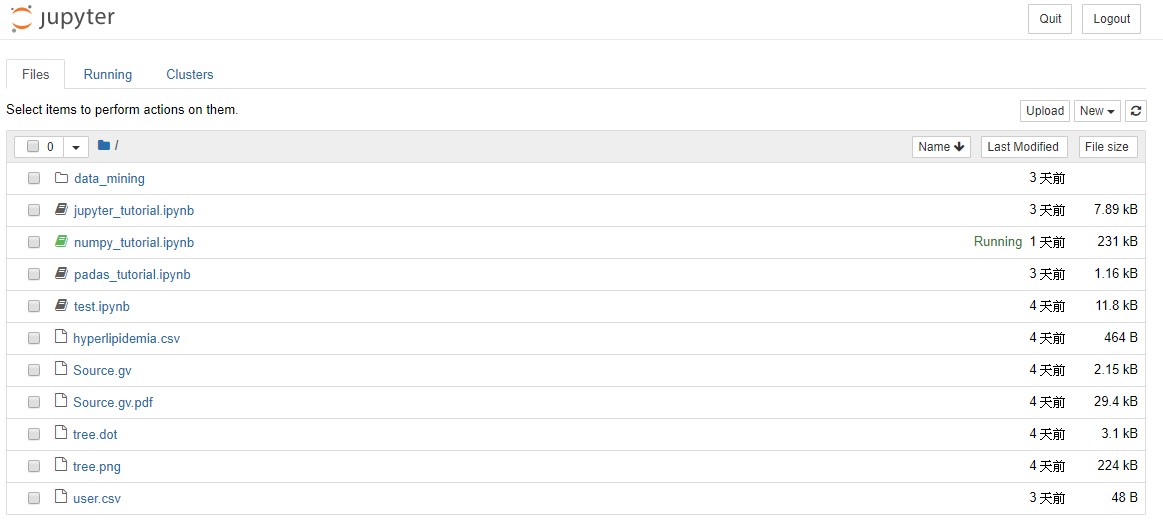Click the file icon beside hyperlipidemia.csv

(x=61, y=338)
